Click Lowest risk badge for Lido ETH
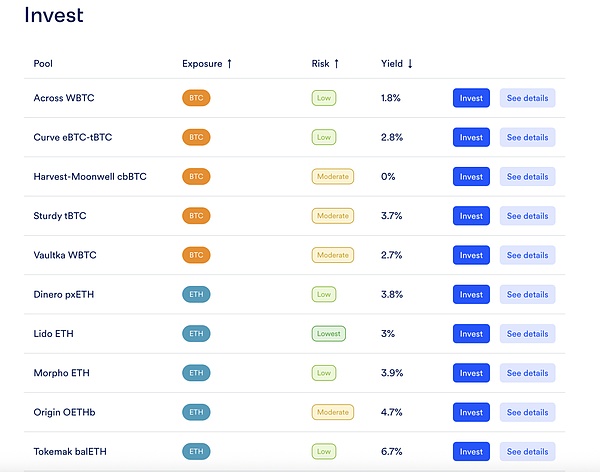 pos(328,333)
